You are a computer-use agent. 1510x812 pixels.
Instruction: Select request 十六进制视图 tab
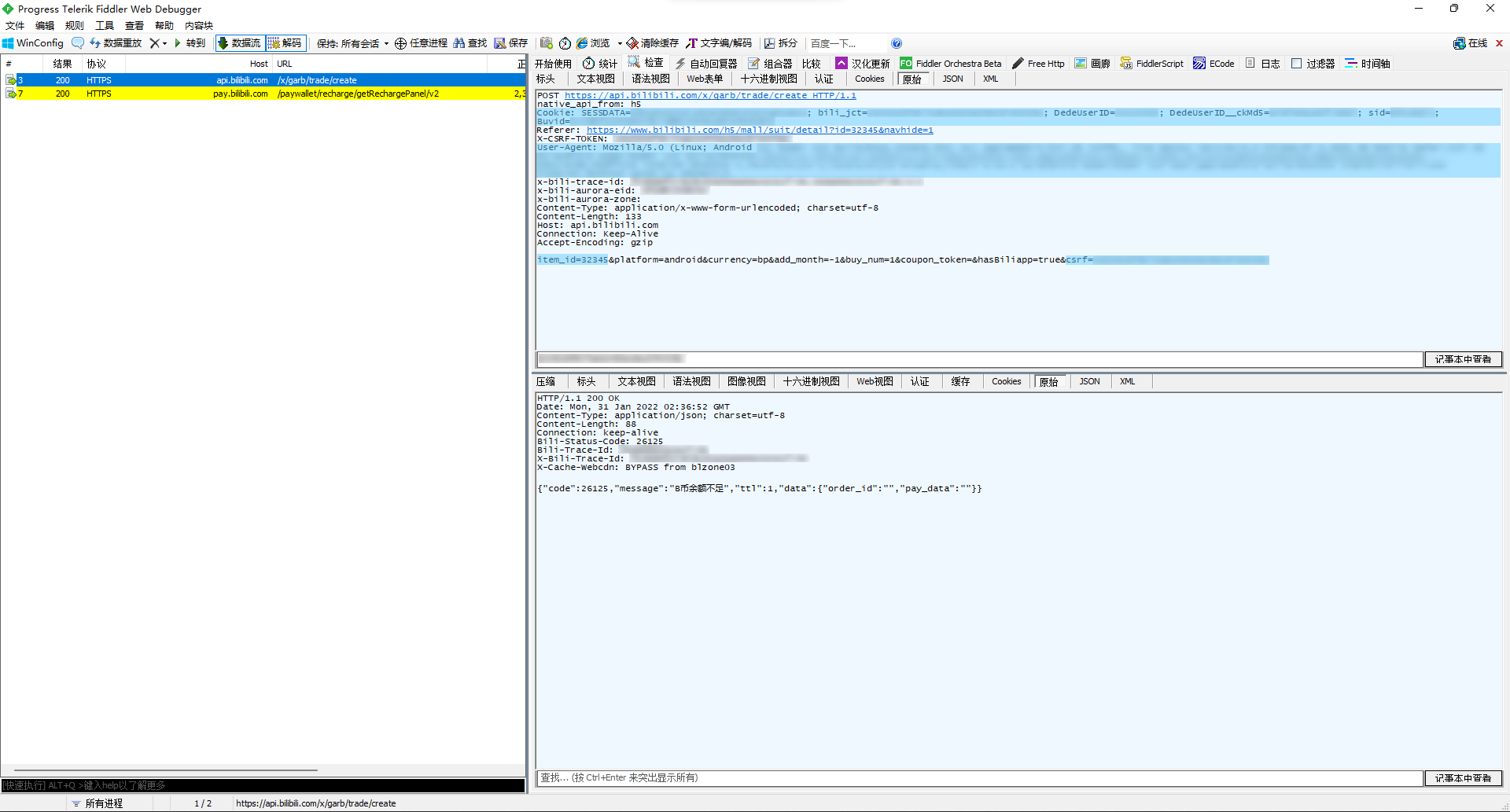coord(768,79)
